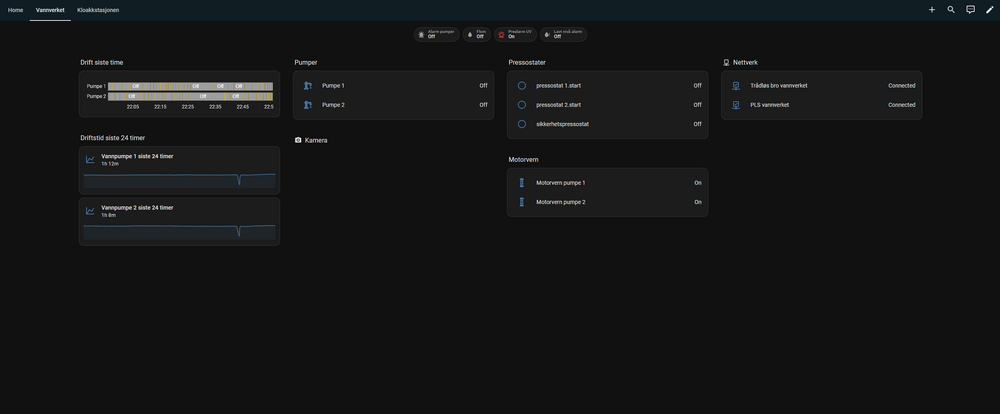Select the sikkerhetspressostat circle indicator
The width and height of the screenshot is (1000, 414).
[x=521, y=124]
